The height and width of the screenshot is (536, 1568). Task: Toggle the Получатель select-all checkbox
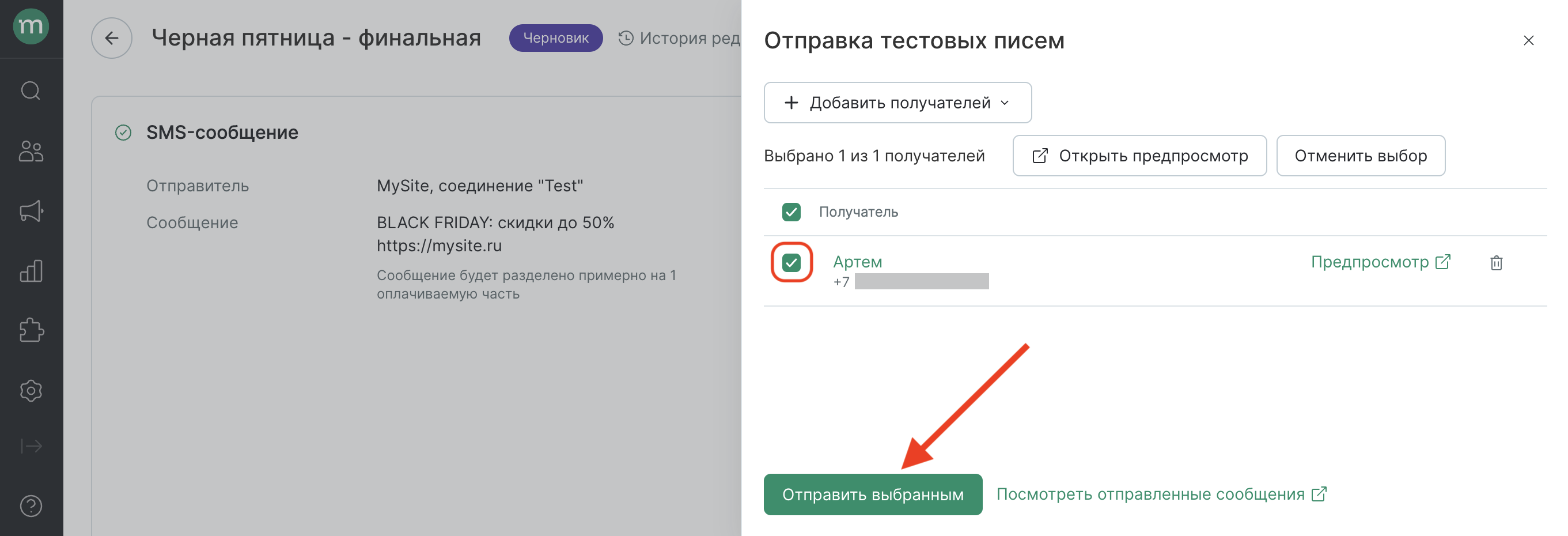tap(791, 212)
